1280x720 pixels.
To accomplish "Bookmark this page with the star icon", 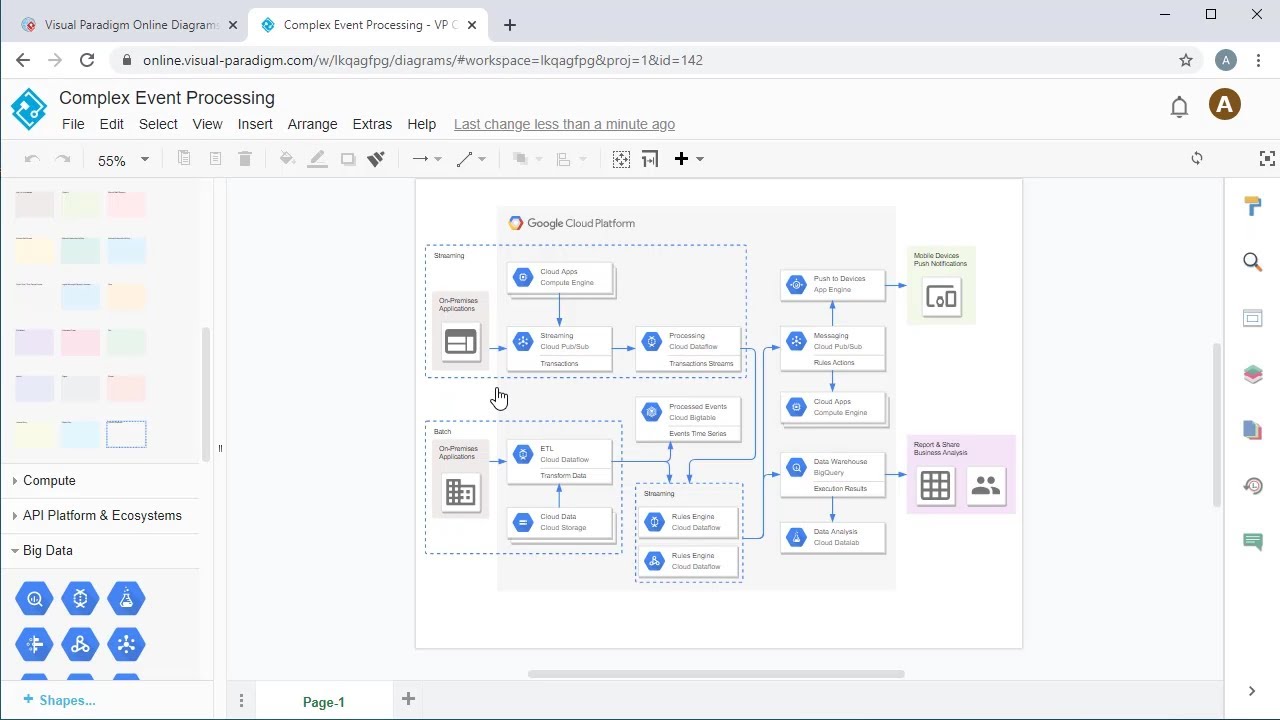I will tap(1186, 60).
